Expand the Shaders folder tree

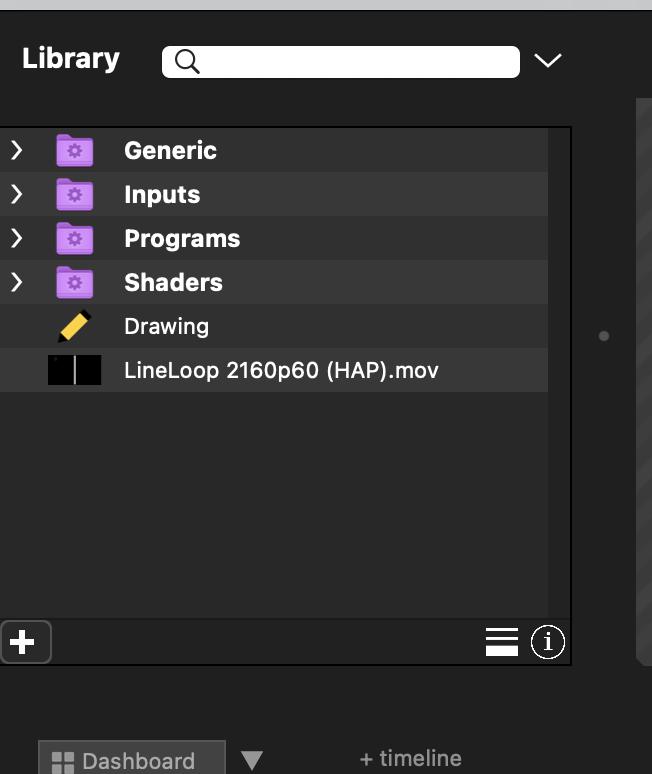[x=17, y=282]
